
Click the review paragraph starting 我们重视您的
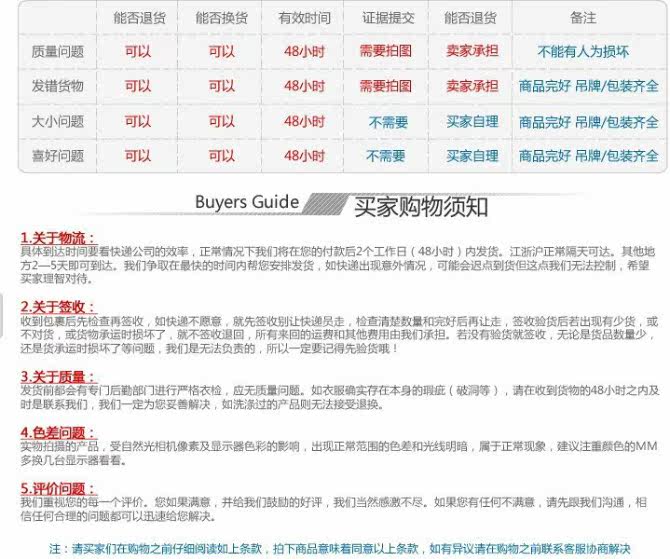[334, 509]
